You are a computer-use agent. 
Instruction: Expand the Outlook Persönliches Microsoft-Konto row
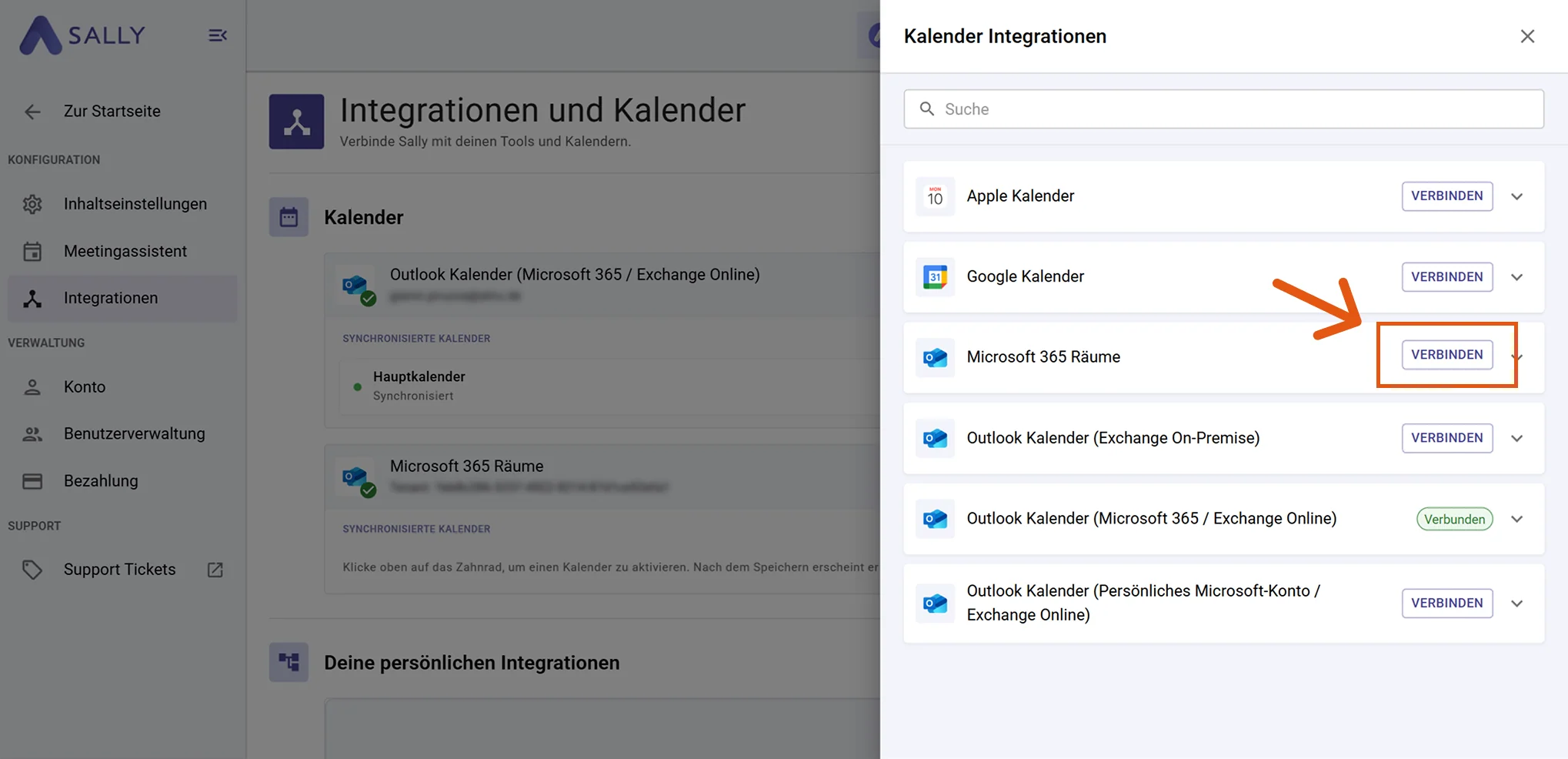click(x=1516, y=604)
